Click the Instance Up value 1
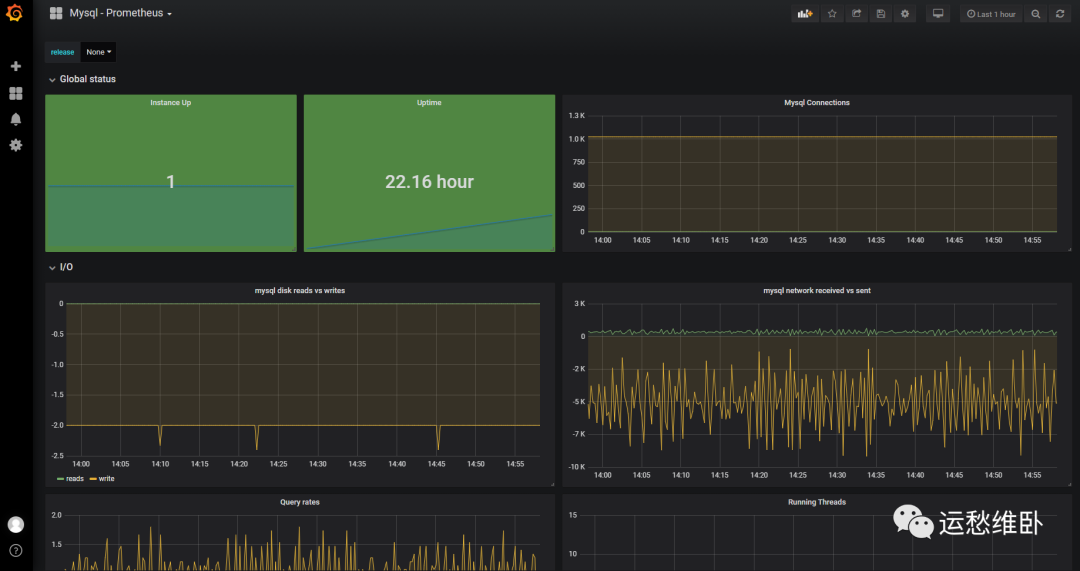Image resolution: width=1080 pixels, height=571 pixels. [x=171, y=182]
